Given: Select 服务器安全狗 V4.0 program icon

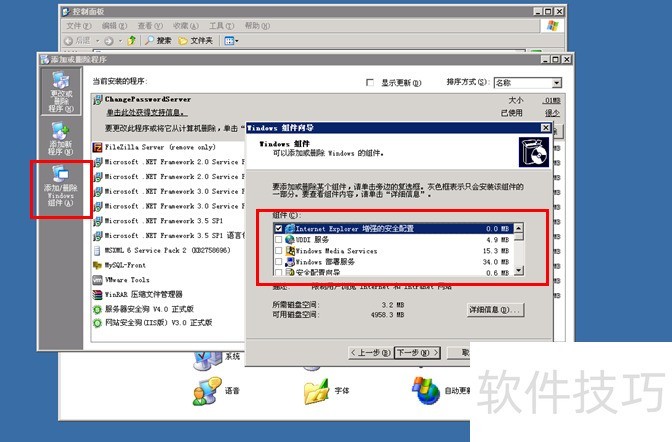Looking at the screenshot, I should tap(97, 309).
